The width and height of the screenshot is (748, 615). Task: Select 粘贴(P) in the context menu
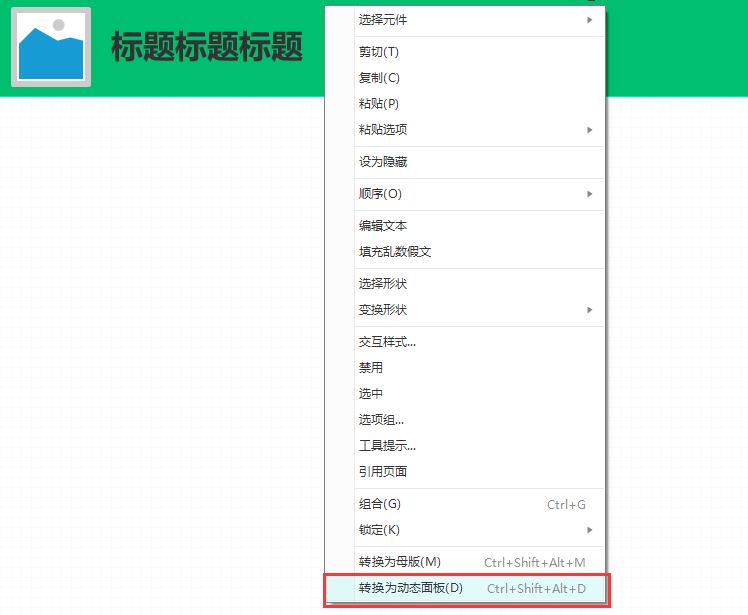coord(379,104)
